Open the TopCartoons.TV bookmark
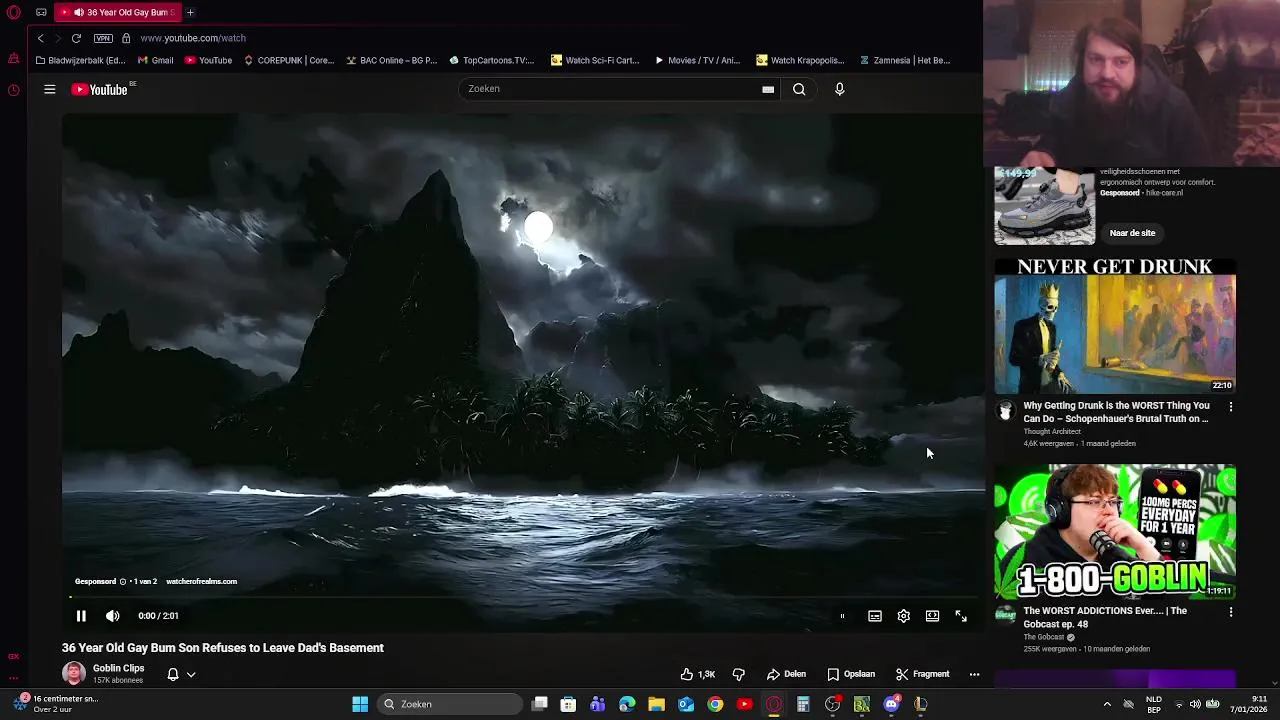 click(491, 60)
